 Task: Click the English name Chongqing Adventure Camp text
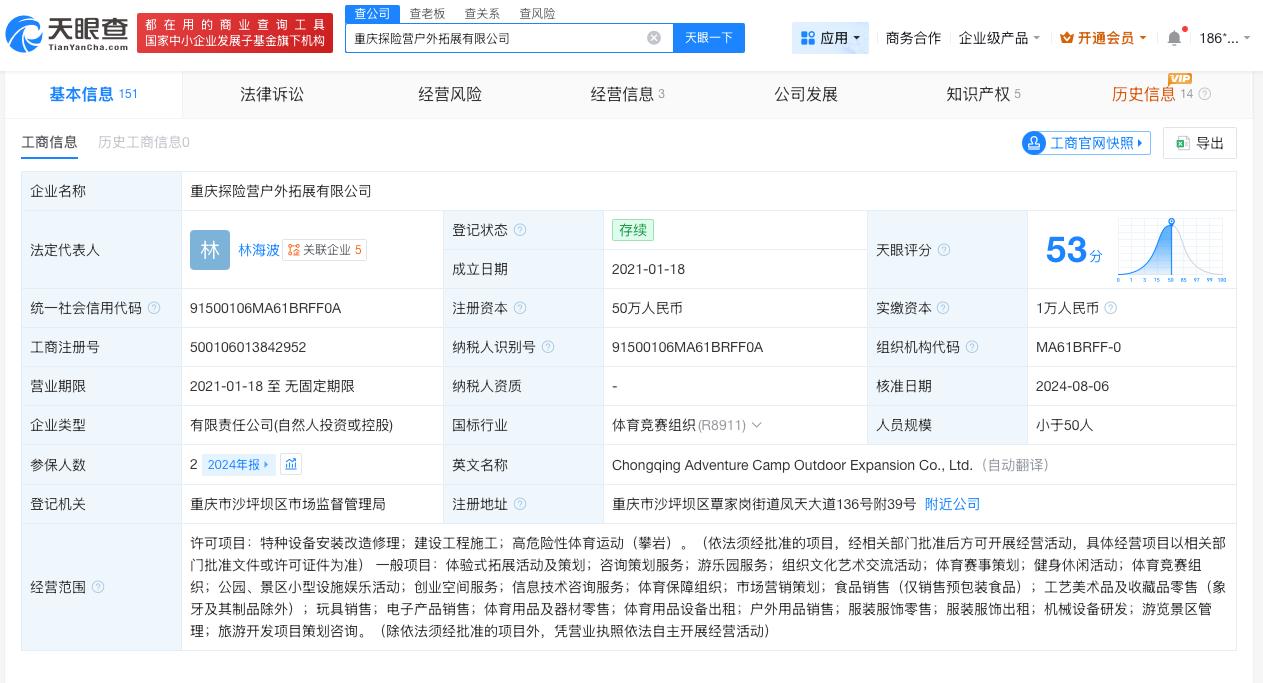click(x=792, y=465)
